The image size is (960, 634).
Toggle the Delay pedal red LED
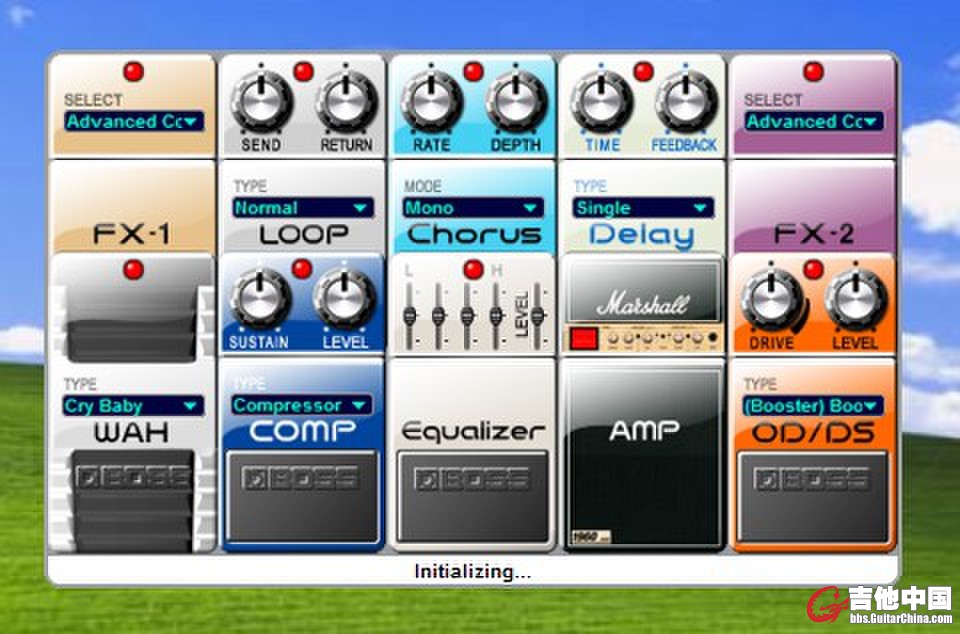(643, 72)
